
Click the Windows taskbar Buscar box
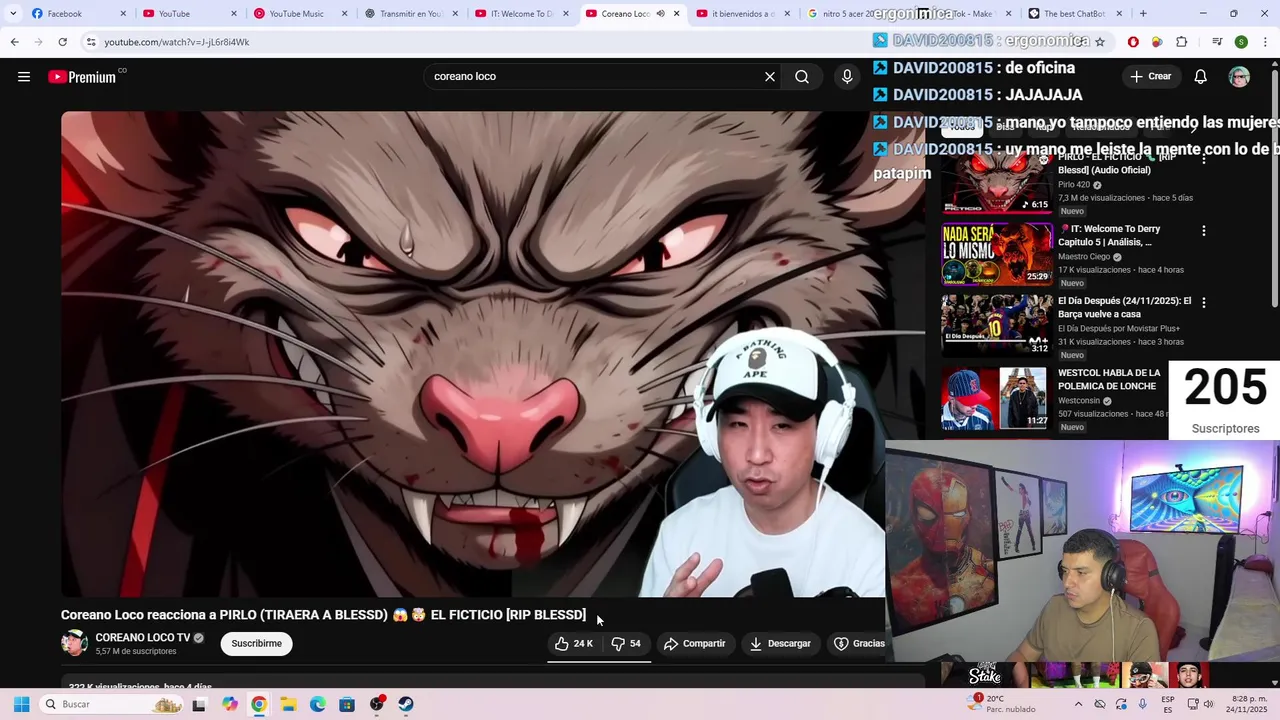click(112, 704)
